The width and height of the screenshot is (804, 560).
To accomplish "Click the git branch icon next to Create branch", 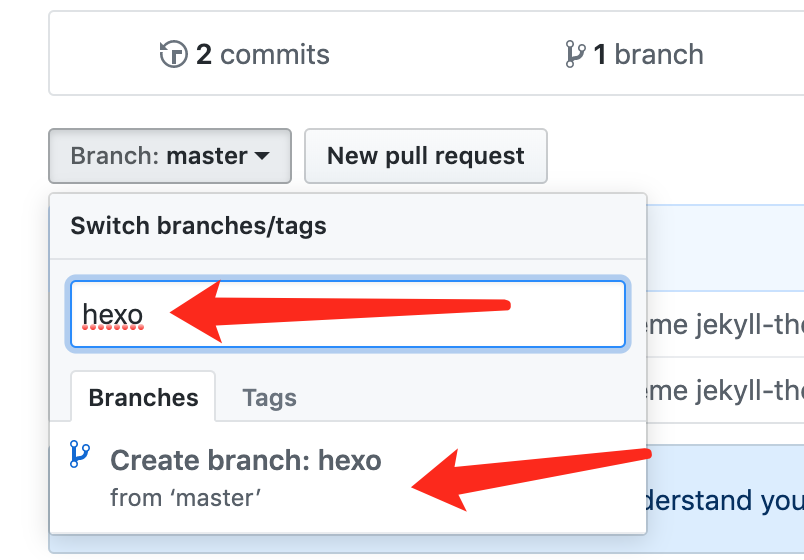I will [x=80, y=455].
